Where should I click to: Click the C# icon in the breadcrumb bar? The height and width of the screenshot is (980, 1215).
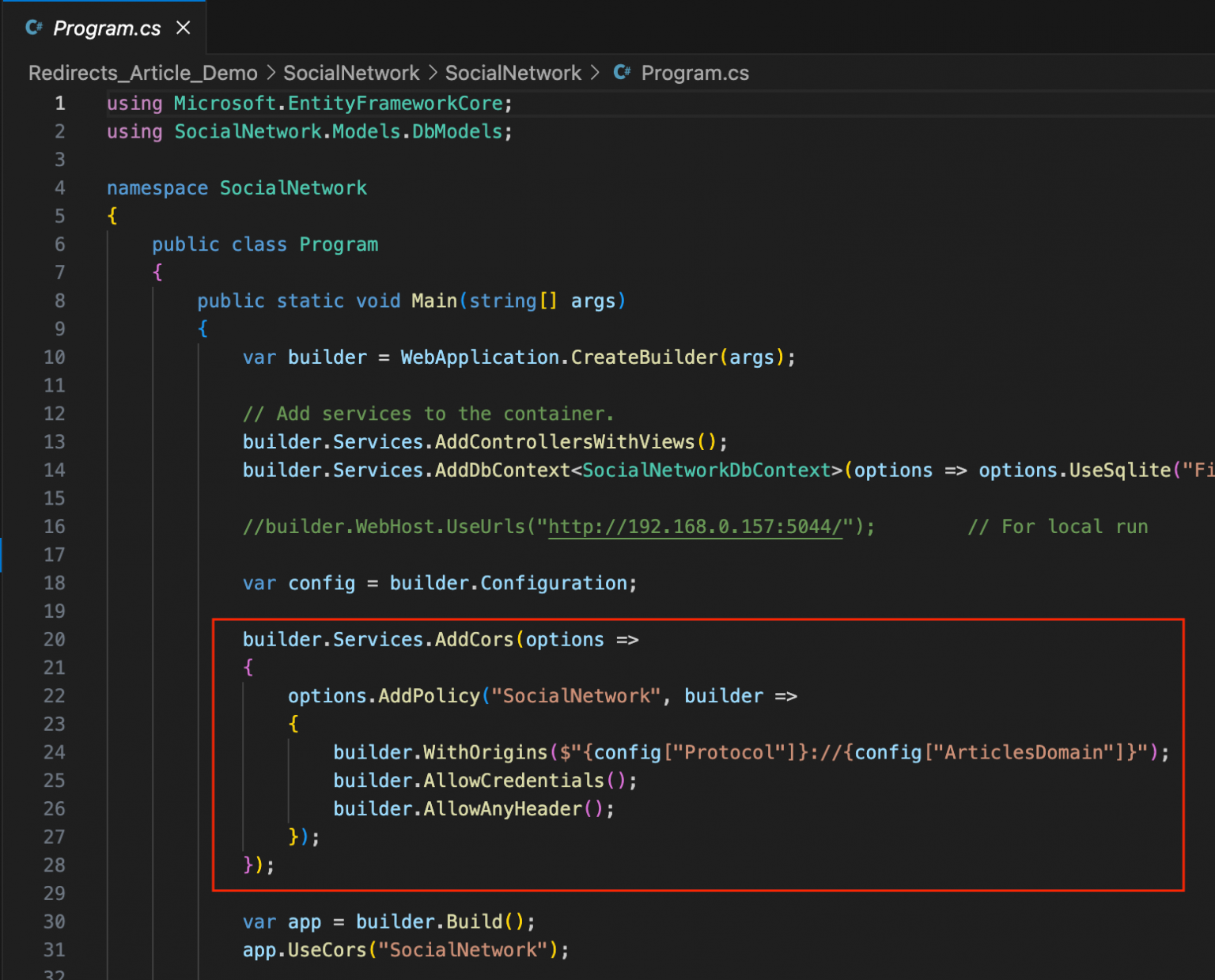coord(621,72)
